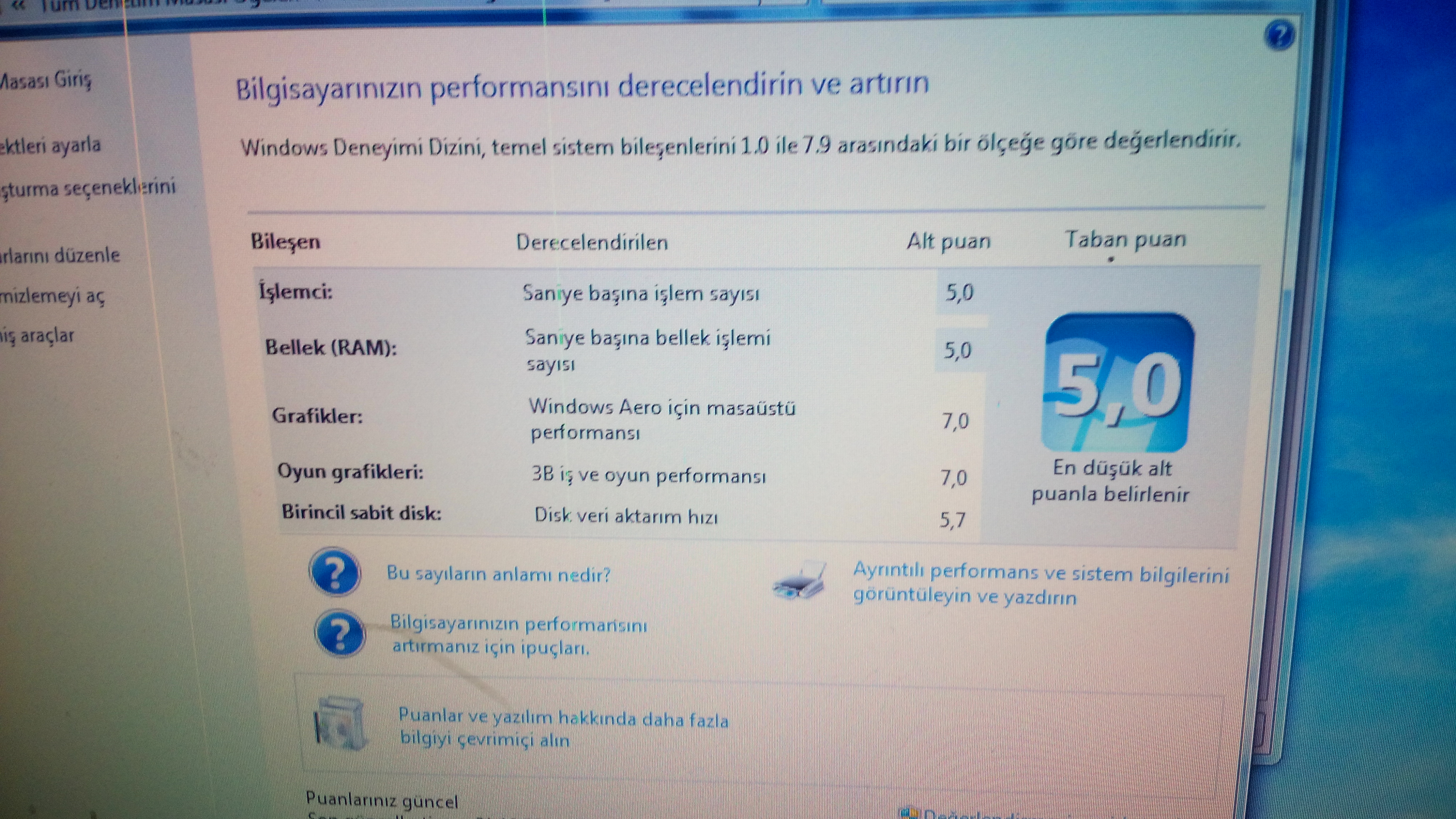Click the question mark icon beside performance tips
The width and height of the screenshot is (1456, 819).
(340, 633)
